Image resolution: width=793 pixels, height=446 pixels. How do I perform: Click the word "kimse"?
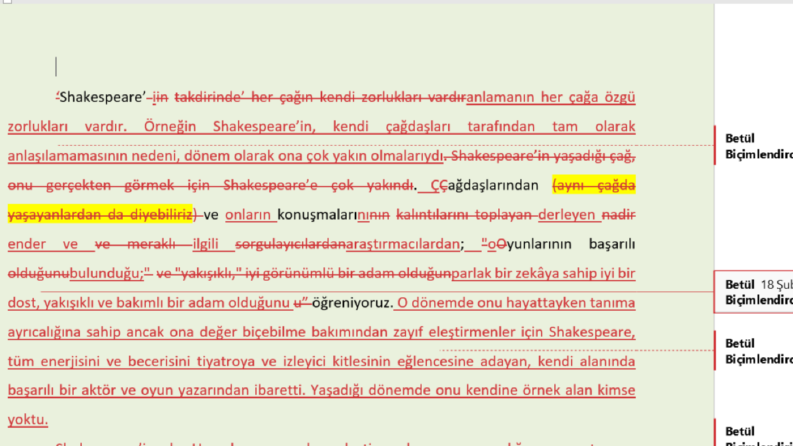click(x=616, y=390)
